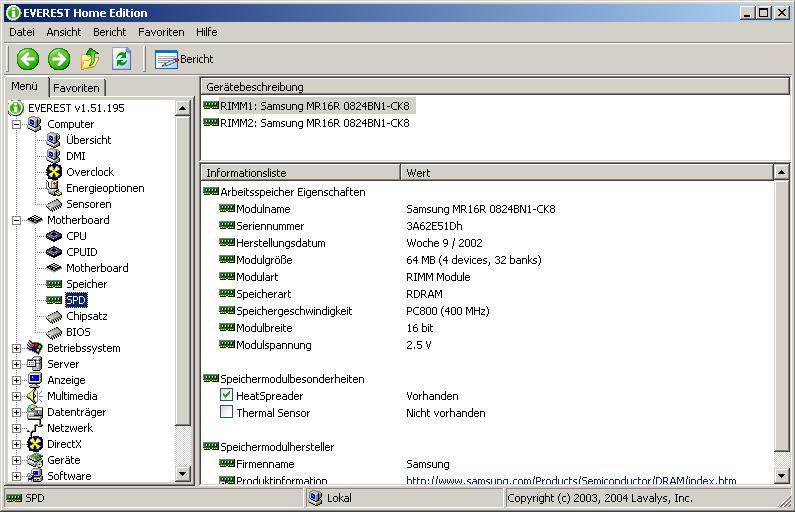This screenshot has height=512, width=795.
Task: Switch to the Favoriten tab
Action: pyautogui.click(x=77, y=88)
